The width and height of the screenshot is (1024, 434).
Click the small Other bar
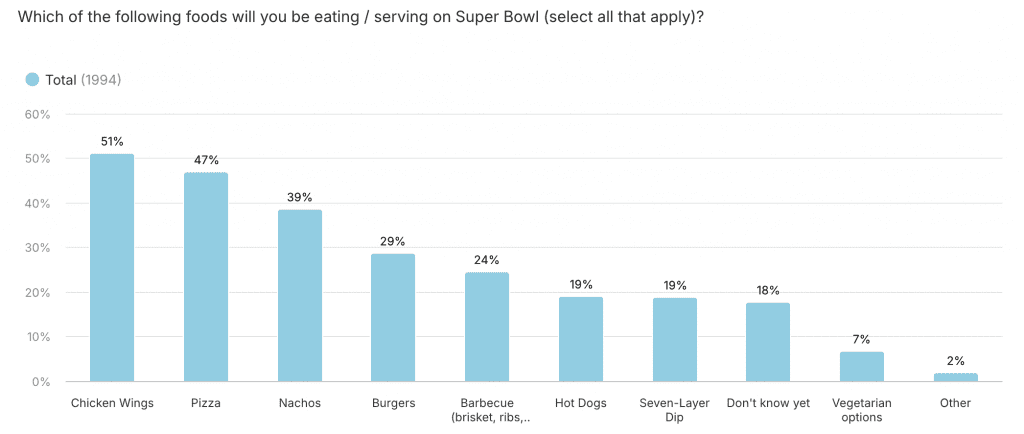coord(955,377)
